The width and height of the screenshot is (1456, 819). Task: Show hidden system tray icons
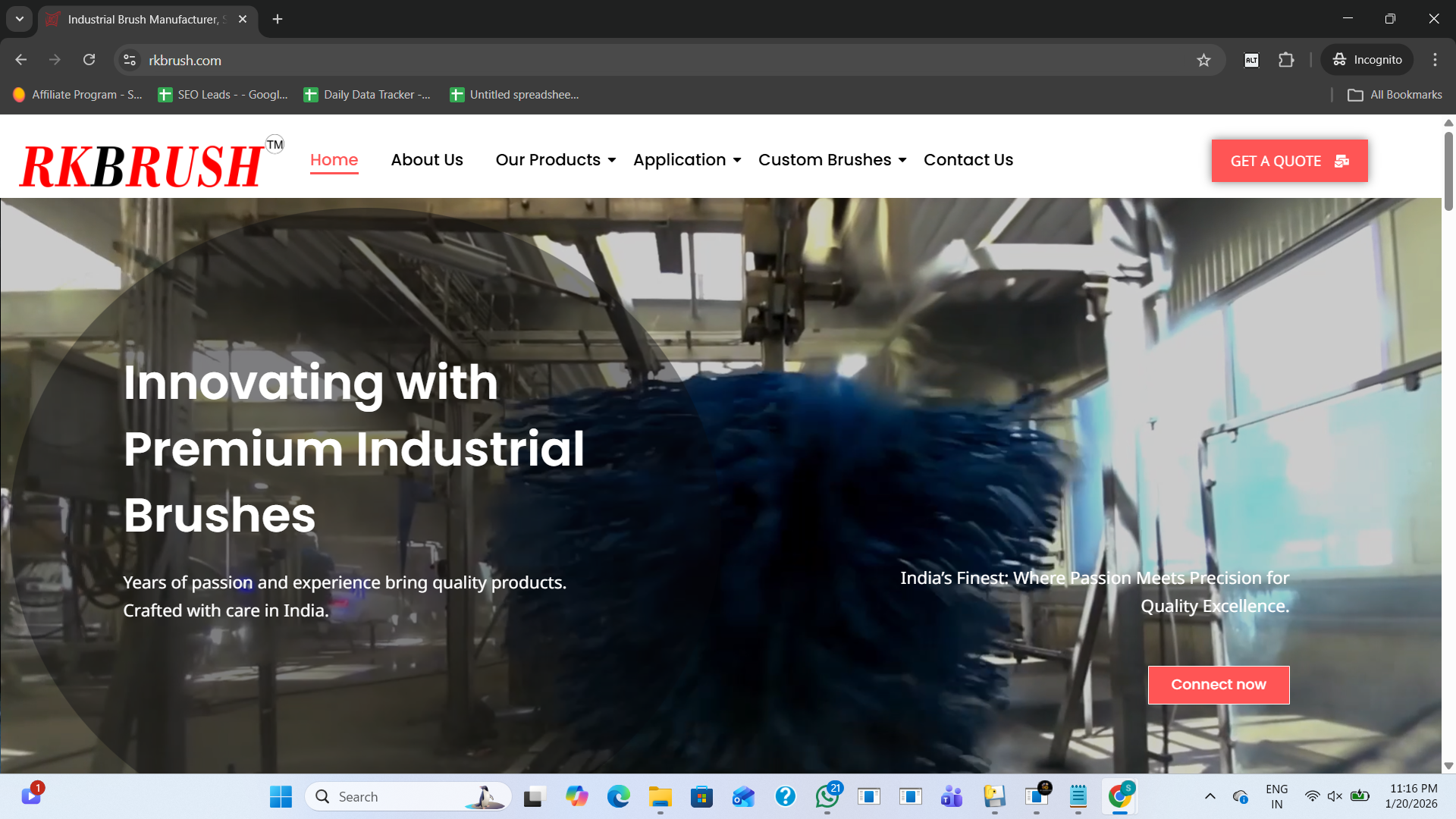(1210, 796)
